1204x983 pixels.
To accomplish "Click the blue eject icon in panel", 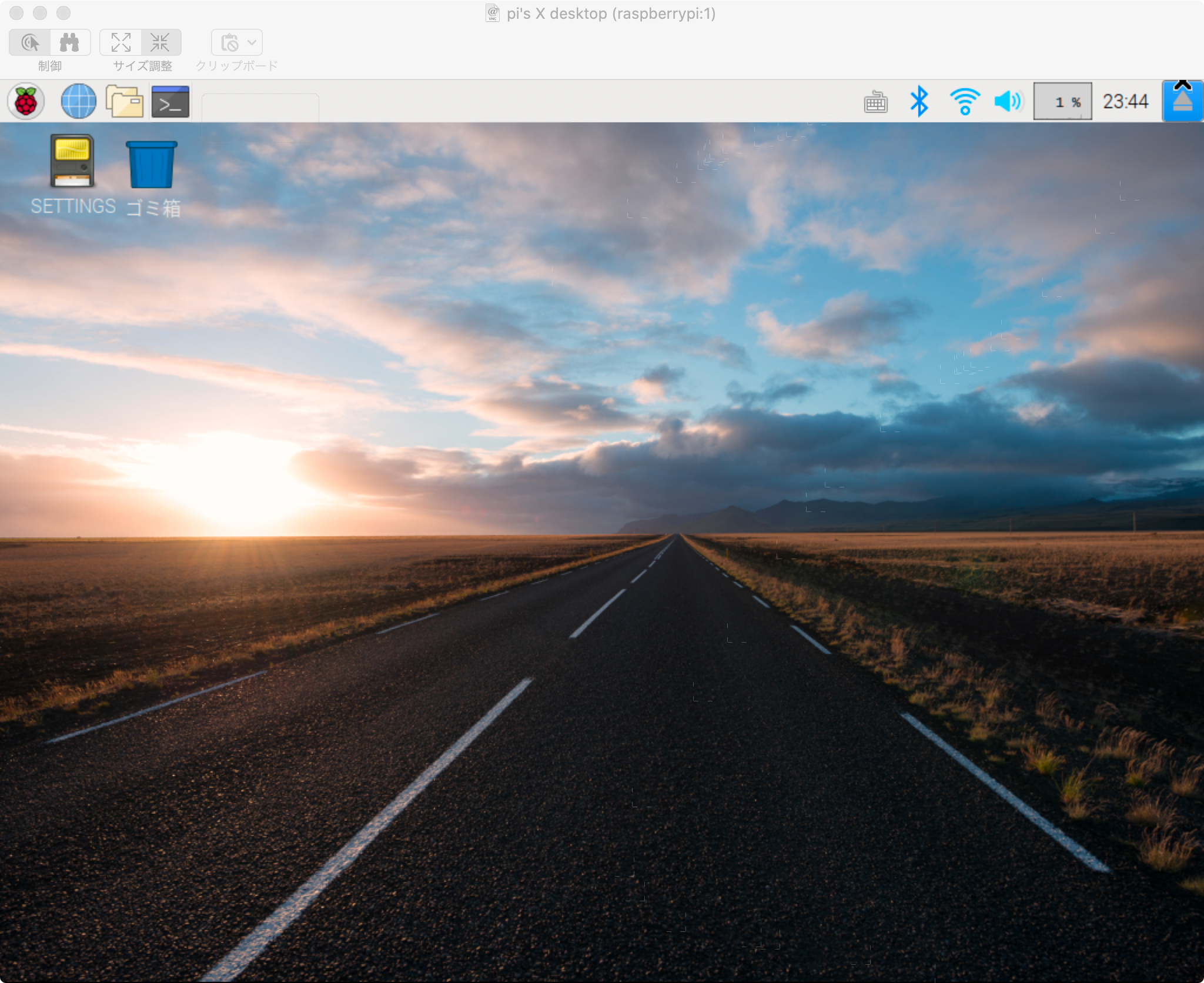I will point(1182,101).
